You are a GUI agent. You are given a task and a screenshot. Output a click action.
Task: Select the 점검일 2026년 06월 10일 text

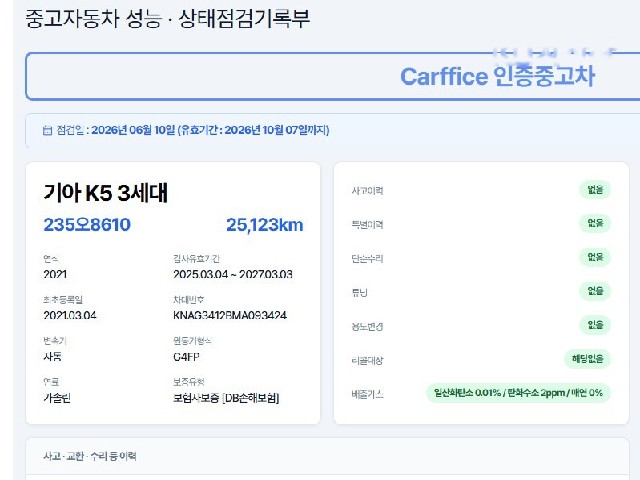pyautogui.click(x=116, y=130)
